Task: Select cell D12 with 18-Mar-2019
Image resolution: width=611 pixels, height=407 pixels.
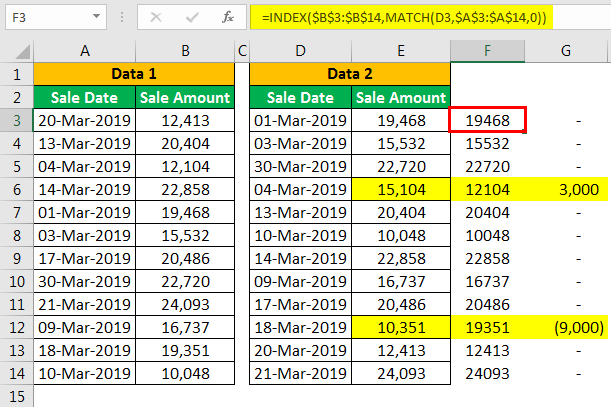Action: (300, 327)
